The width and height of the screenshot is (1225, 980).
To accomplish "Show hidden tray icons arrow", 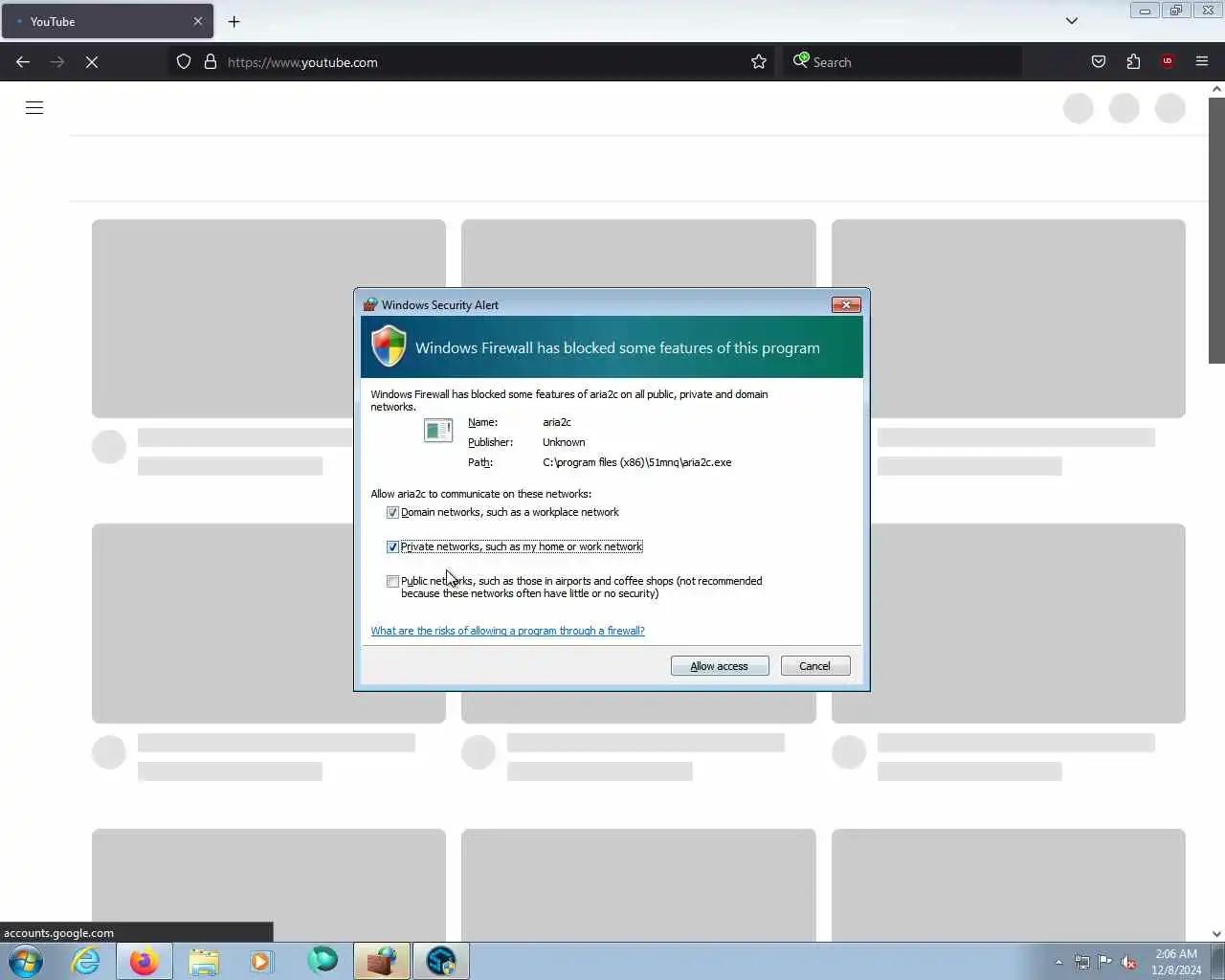I will point(1058,962).
